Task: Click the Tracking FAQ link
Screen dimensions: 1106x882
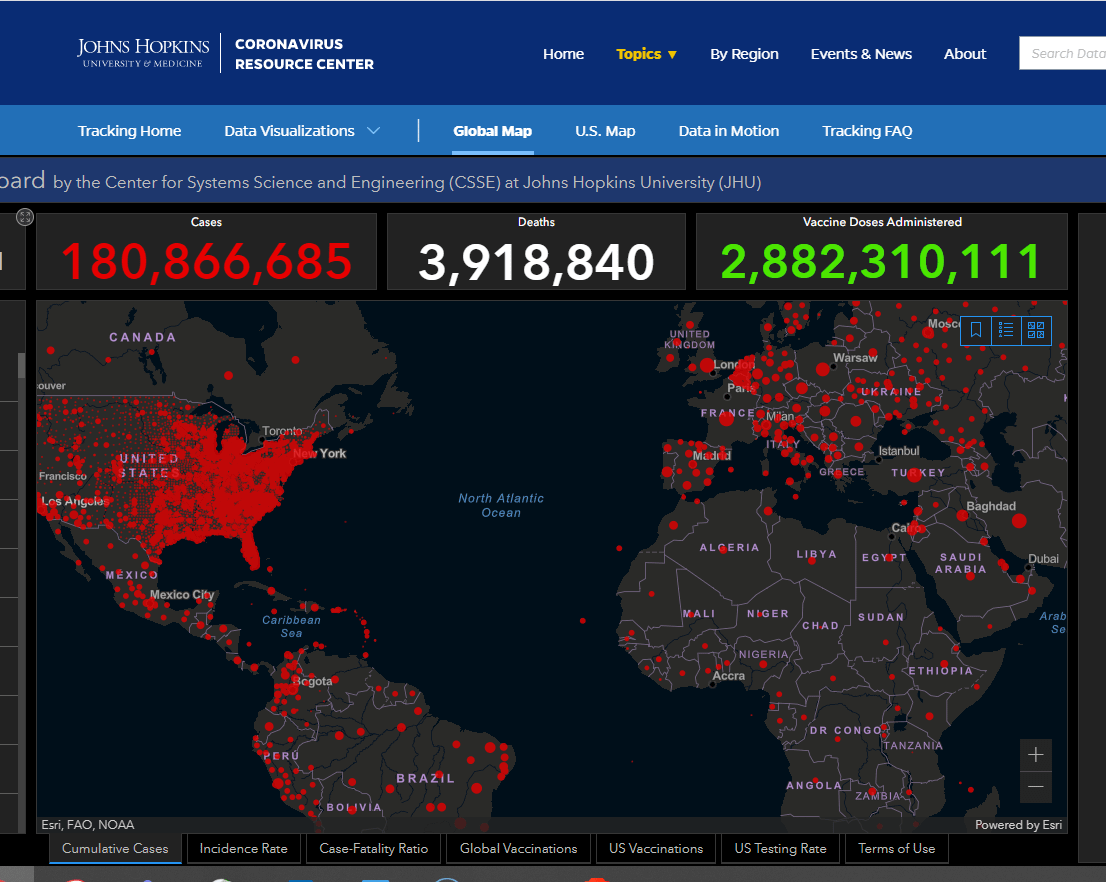Action: pos(867,131)
